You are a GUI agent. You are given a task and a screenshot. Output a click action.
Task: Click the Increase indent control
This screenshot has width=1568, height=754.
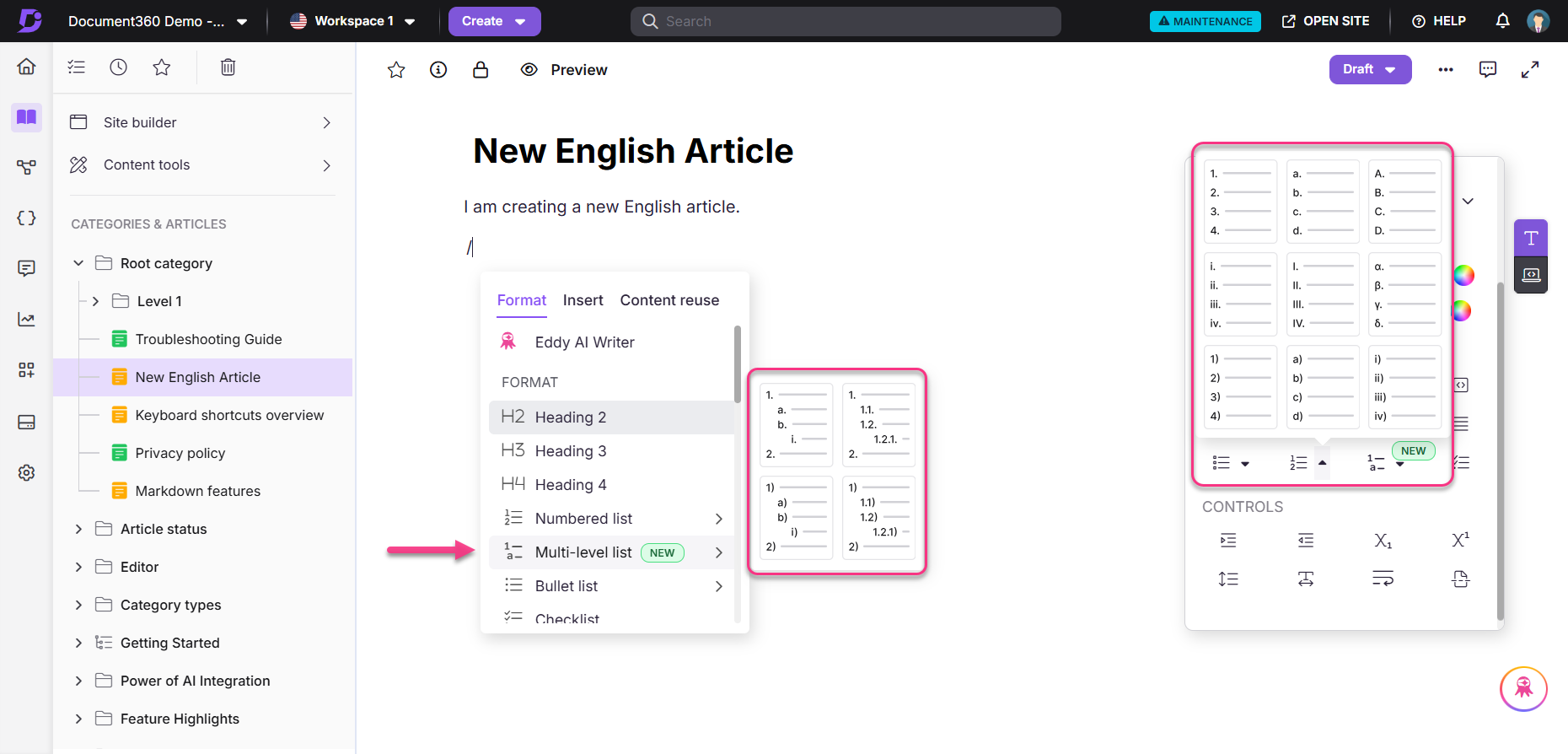(1228, 541)
